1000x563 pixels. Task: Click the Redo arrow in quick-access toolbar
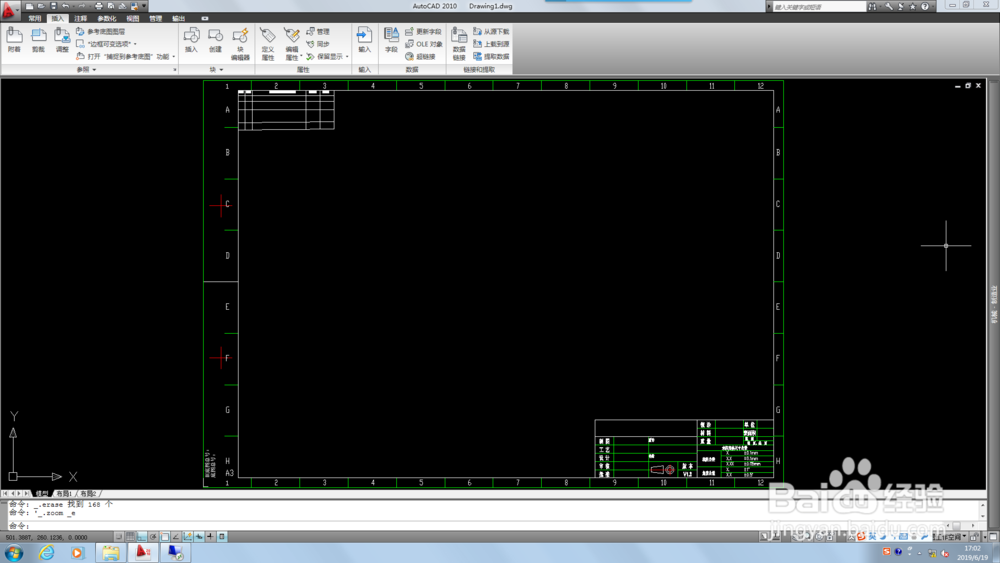click(x=82, y=6)
